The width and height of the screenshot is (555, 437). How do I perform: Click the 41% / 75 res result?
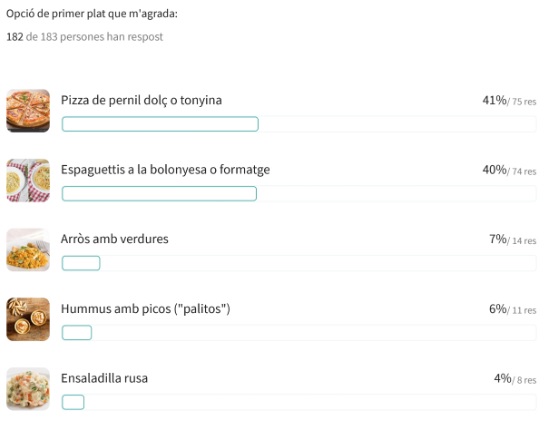click(509, 100)
